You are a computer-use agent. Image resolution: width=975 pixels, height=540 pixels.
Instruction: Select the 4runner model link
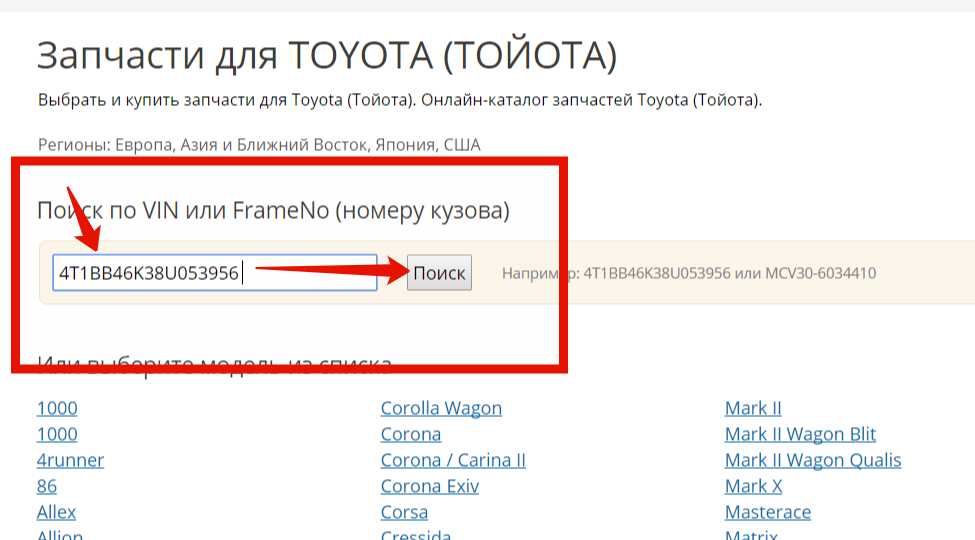tap(70, 460)
